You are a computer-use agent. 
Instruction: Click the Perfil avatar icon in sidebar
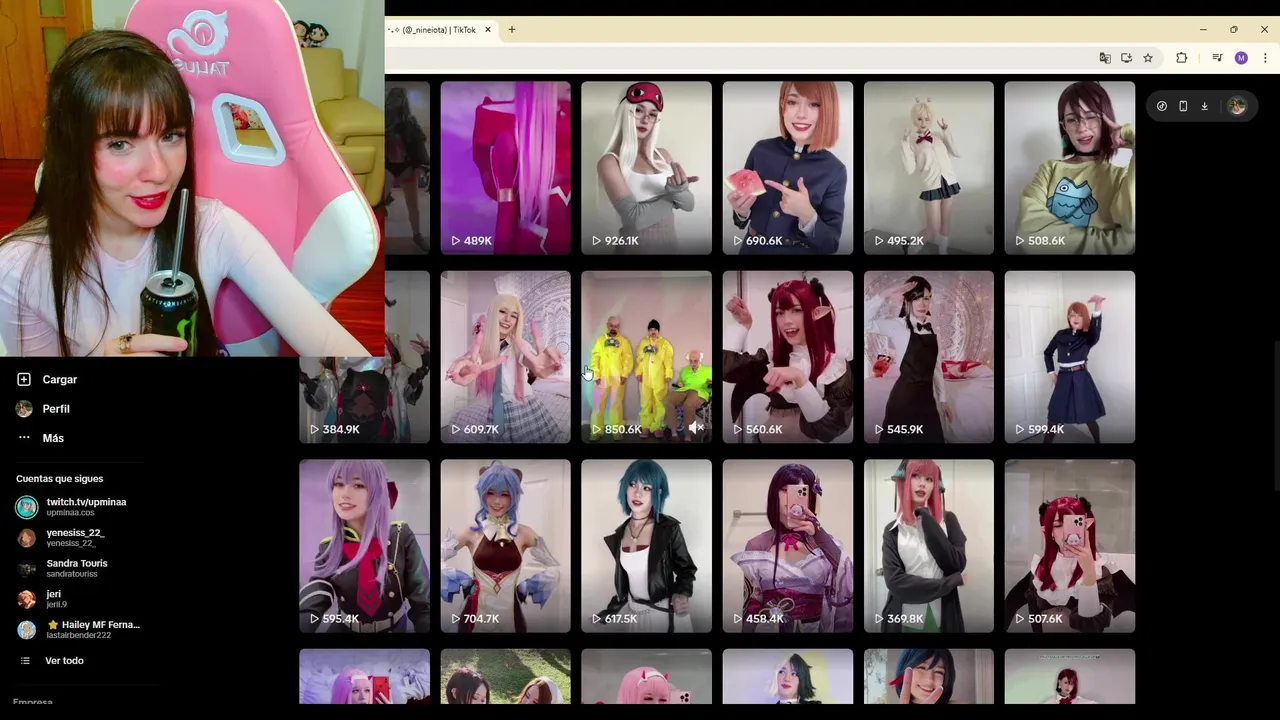[x=24, y=409]
